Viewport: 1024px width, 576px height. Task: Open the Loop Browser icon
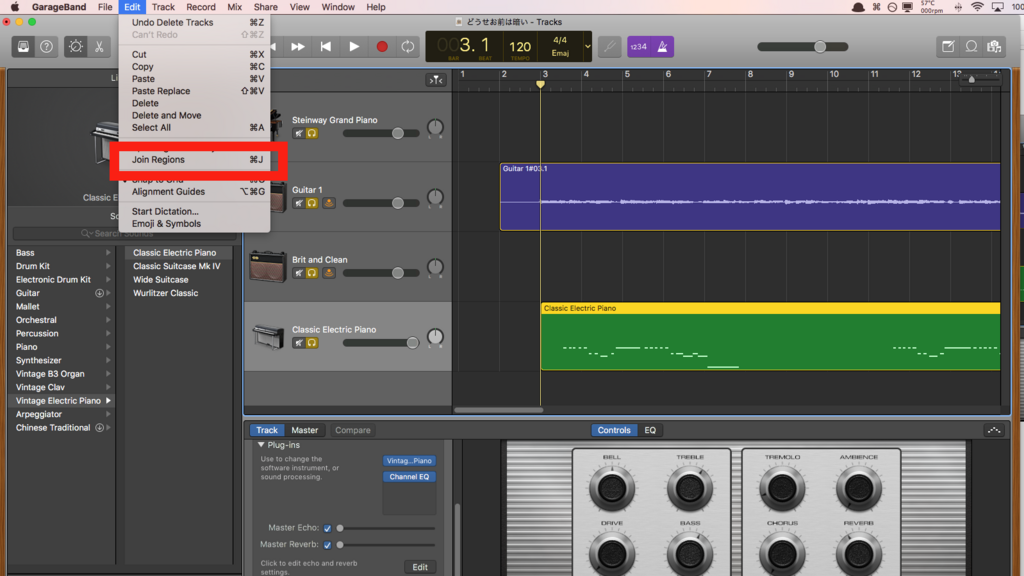click(x=971, y=46)
